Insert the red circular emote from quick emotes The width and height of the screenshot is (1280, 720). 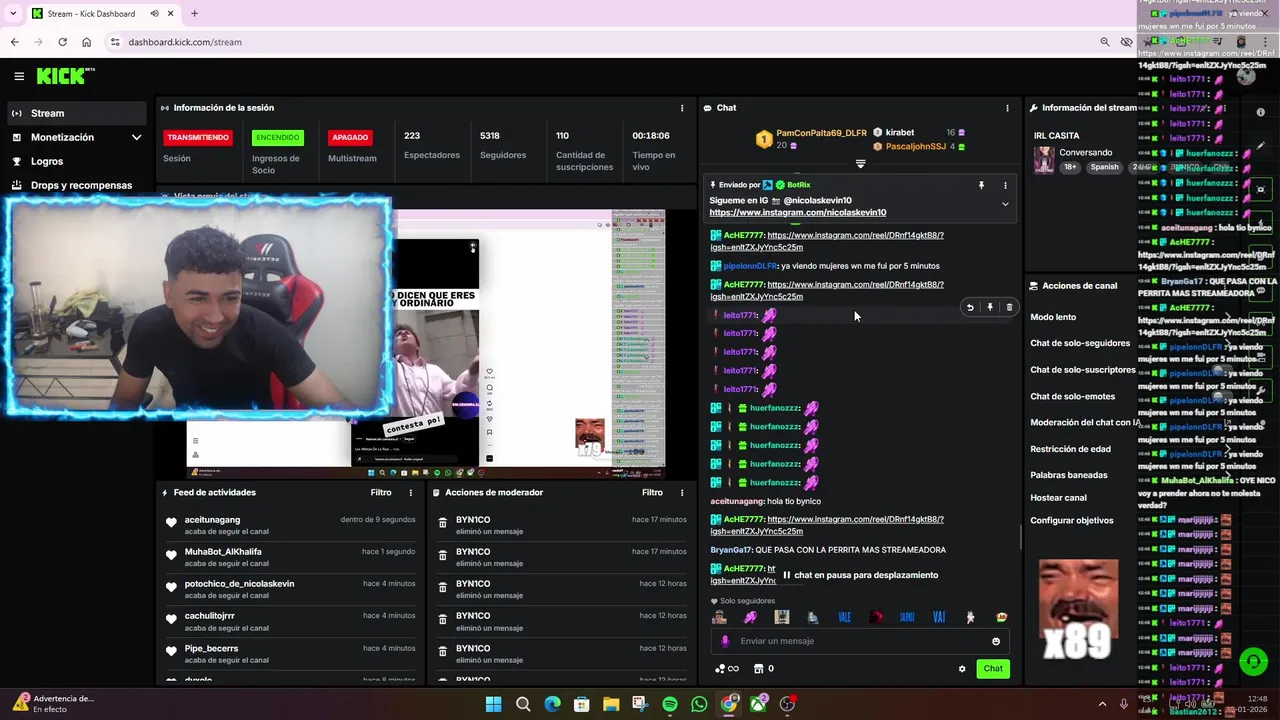[876, 617]
